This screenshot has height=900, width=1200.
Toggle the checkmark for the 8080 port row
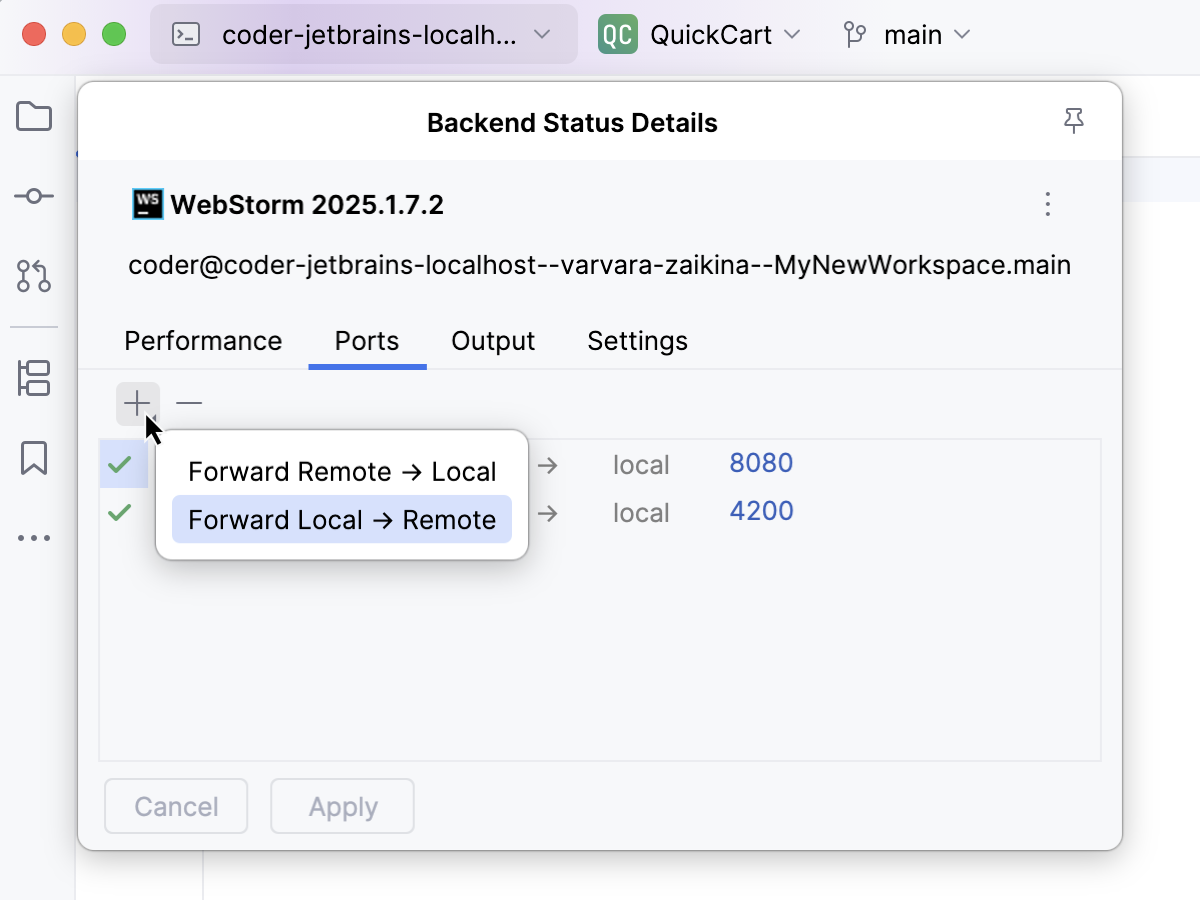coord(120,464)
